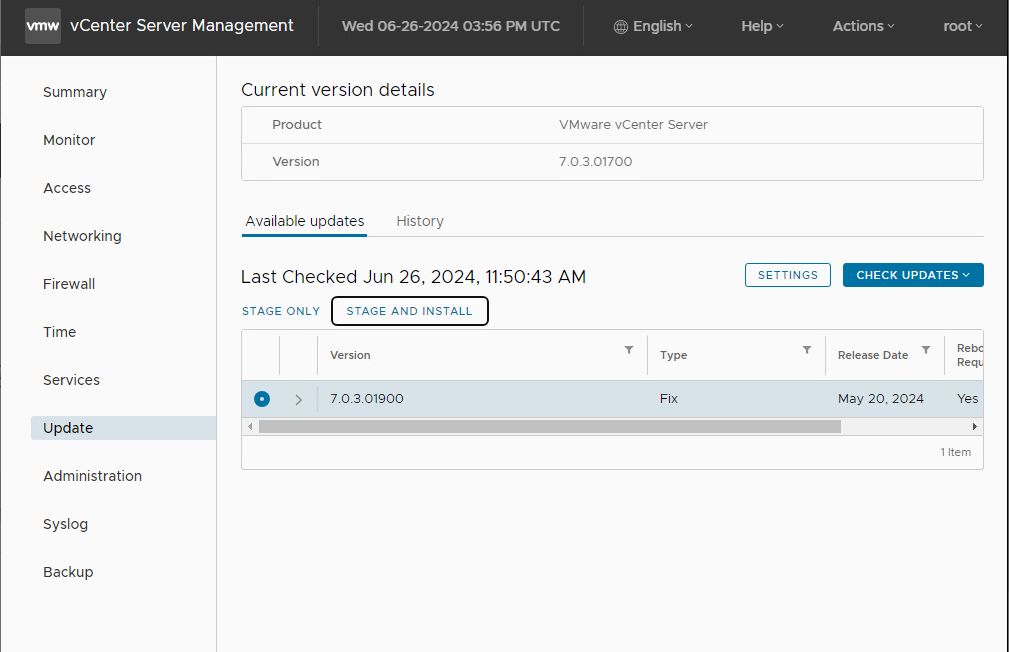This screenshot has height=652, width=1009.
Task: Click the VMware vCenter Server product value
Action: tap(633, 125)
